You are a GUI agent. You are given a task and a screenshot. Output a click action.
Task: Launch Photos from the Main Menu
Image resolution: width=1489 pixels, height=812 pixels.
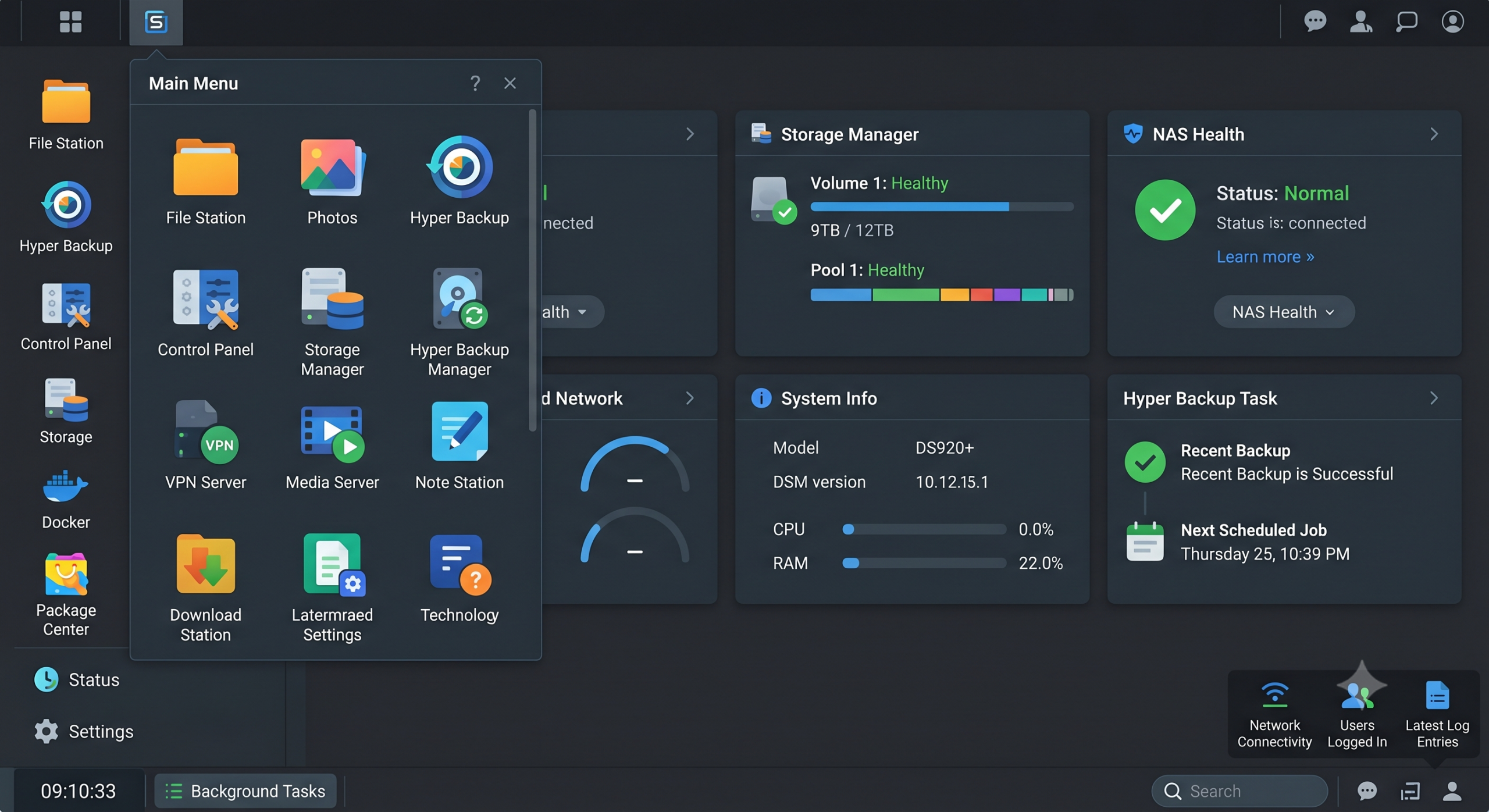pyautogui.click(x=332, y=181)
